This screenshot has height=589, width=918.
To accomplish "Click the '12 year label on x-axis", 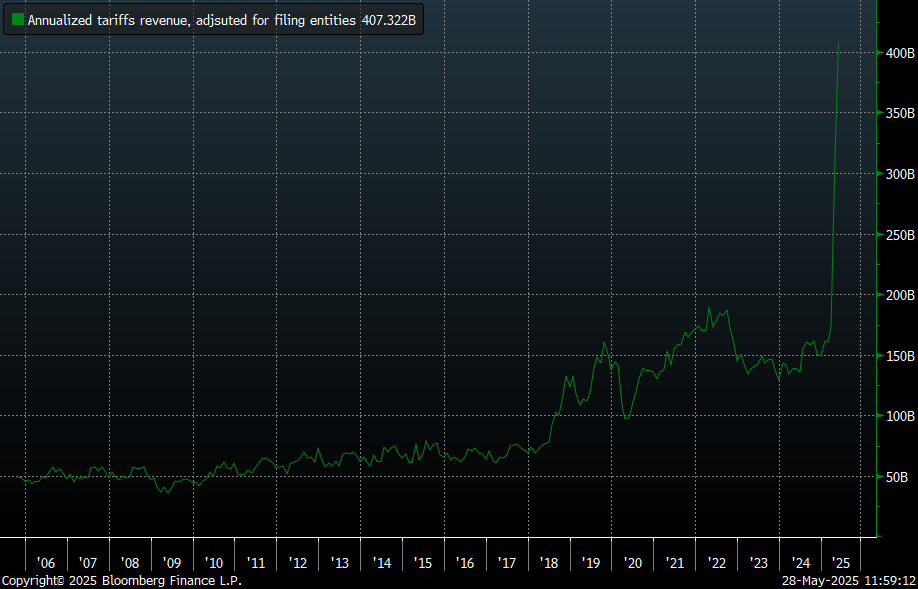I will tap(297, 564).
